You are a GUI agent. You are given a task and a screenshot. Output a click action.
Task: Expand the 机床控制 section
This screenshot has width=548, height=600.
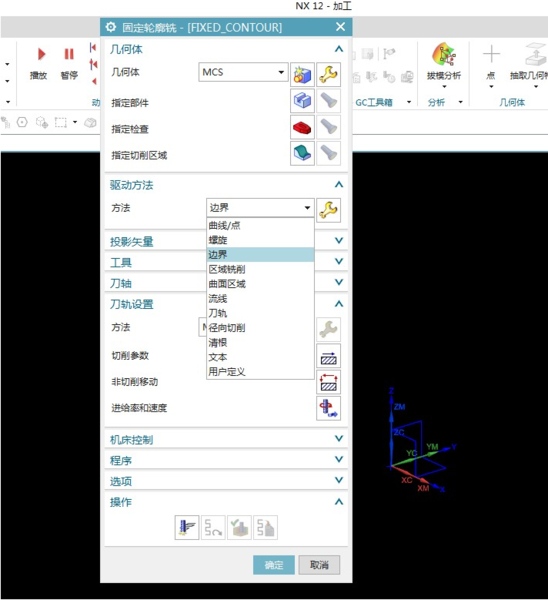click(226, 439)
